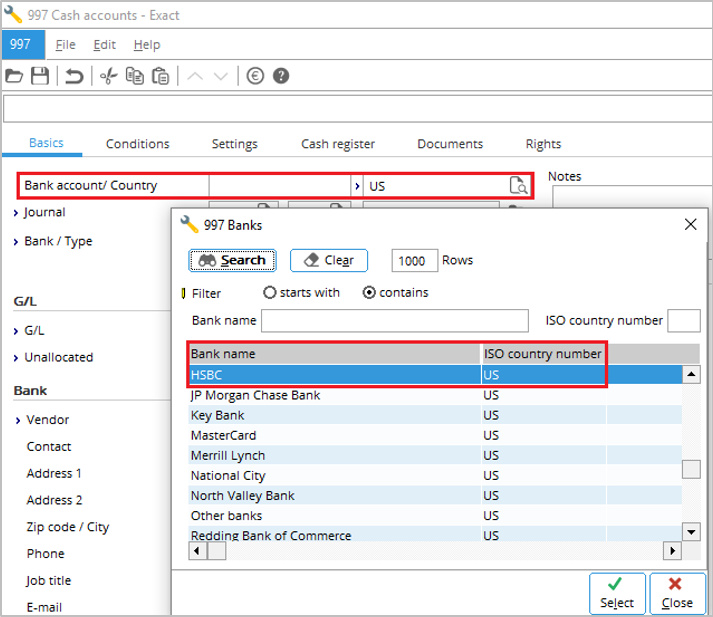Click the Paste clipboard icon

160,76
